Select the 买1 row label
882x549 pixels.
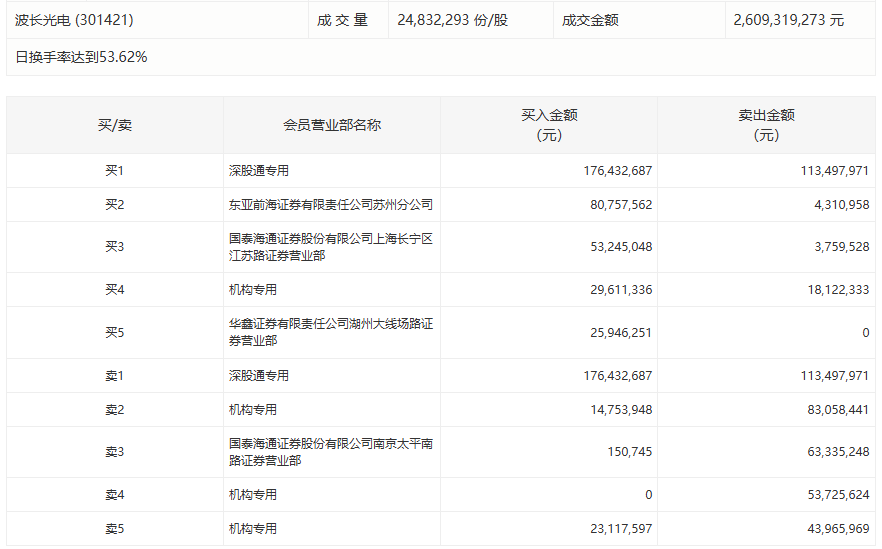[x=114, y=171]
